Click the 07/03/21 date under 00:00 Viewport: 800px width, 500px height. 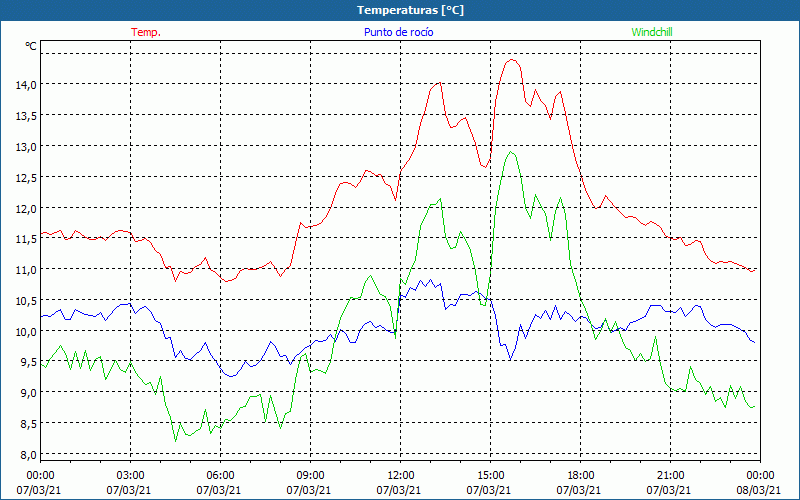pos(39,490)
